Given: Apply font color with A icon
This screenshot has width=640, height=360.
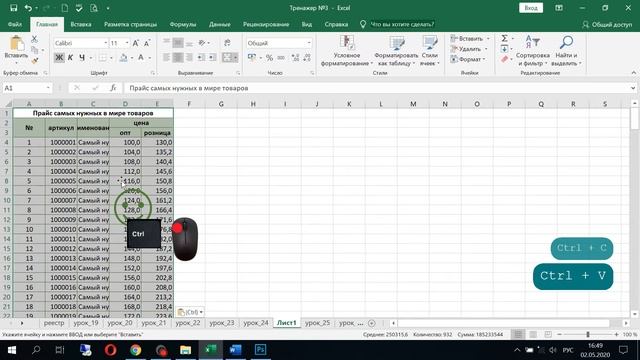Looking at the screenshot, I should [141, 58].
